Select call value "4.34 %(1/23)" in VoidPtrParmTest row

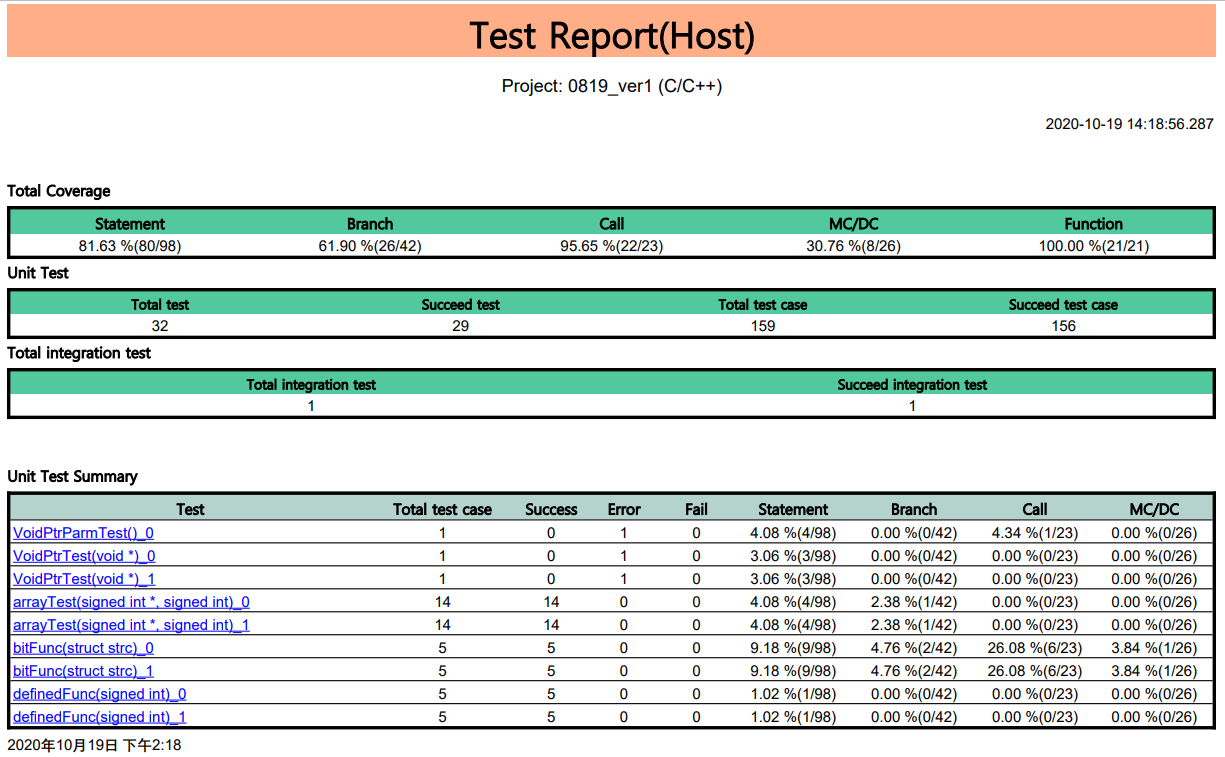[1035, 533]
